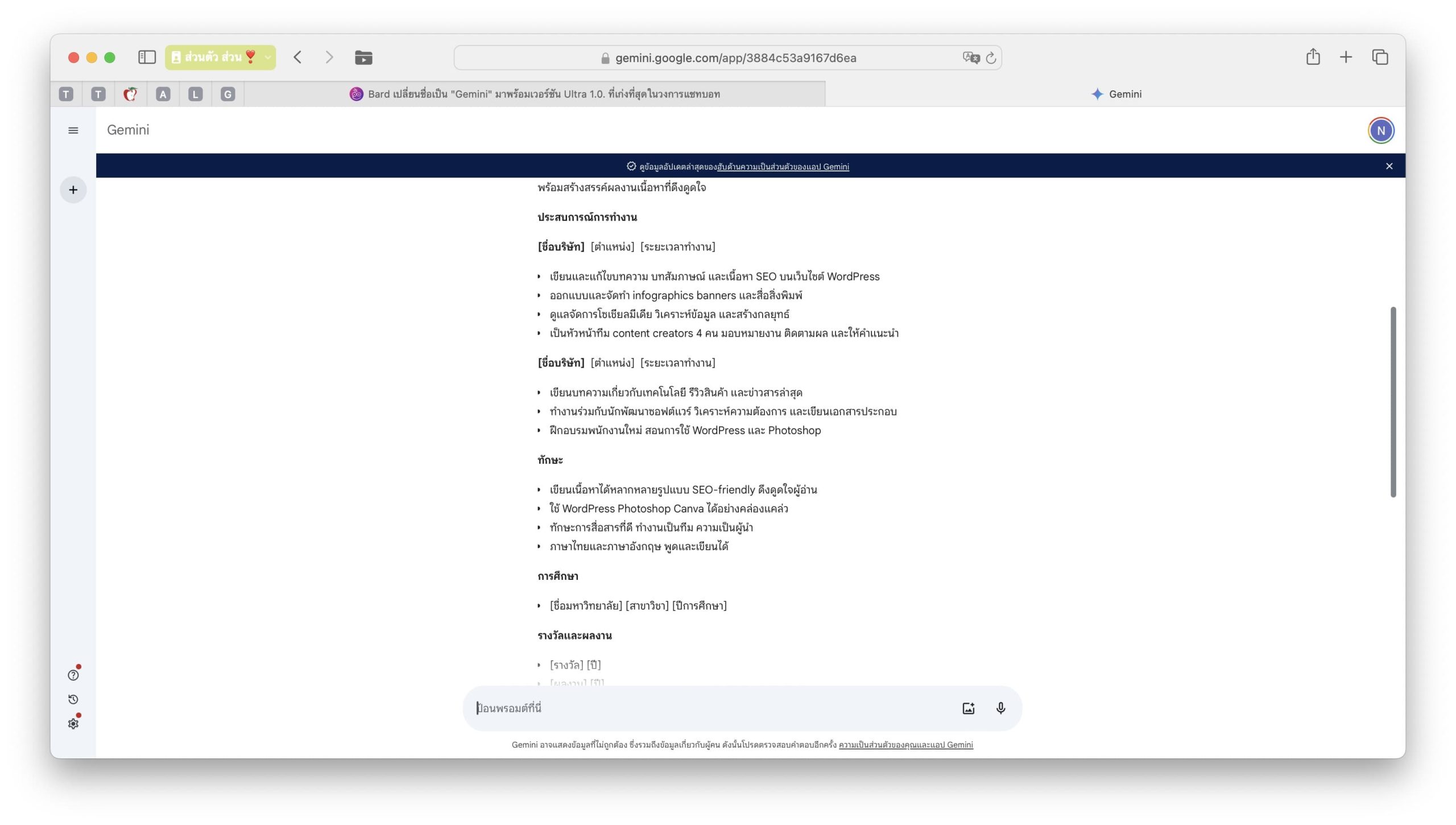Open the Gemini privacy hub link in banner
The image size is (1456, 825).
tap(783, 167)
